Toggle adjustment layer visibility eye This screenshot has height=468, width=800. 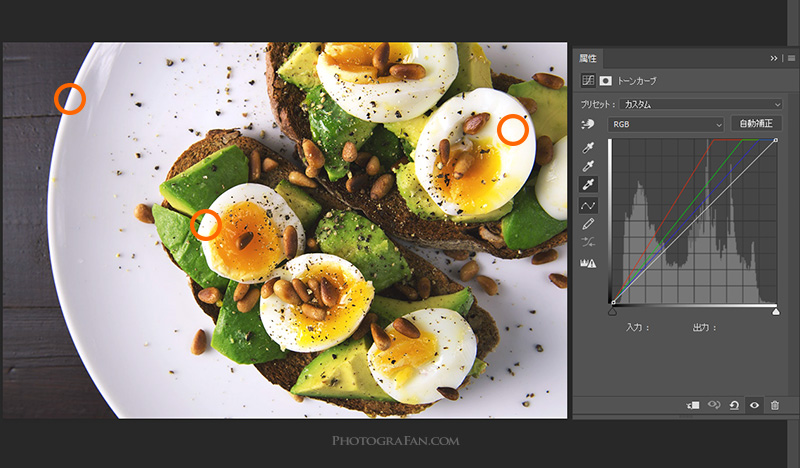(x=754, y=405)
